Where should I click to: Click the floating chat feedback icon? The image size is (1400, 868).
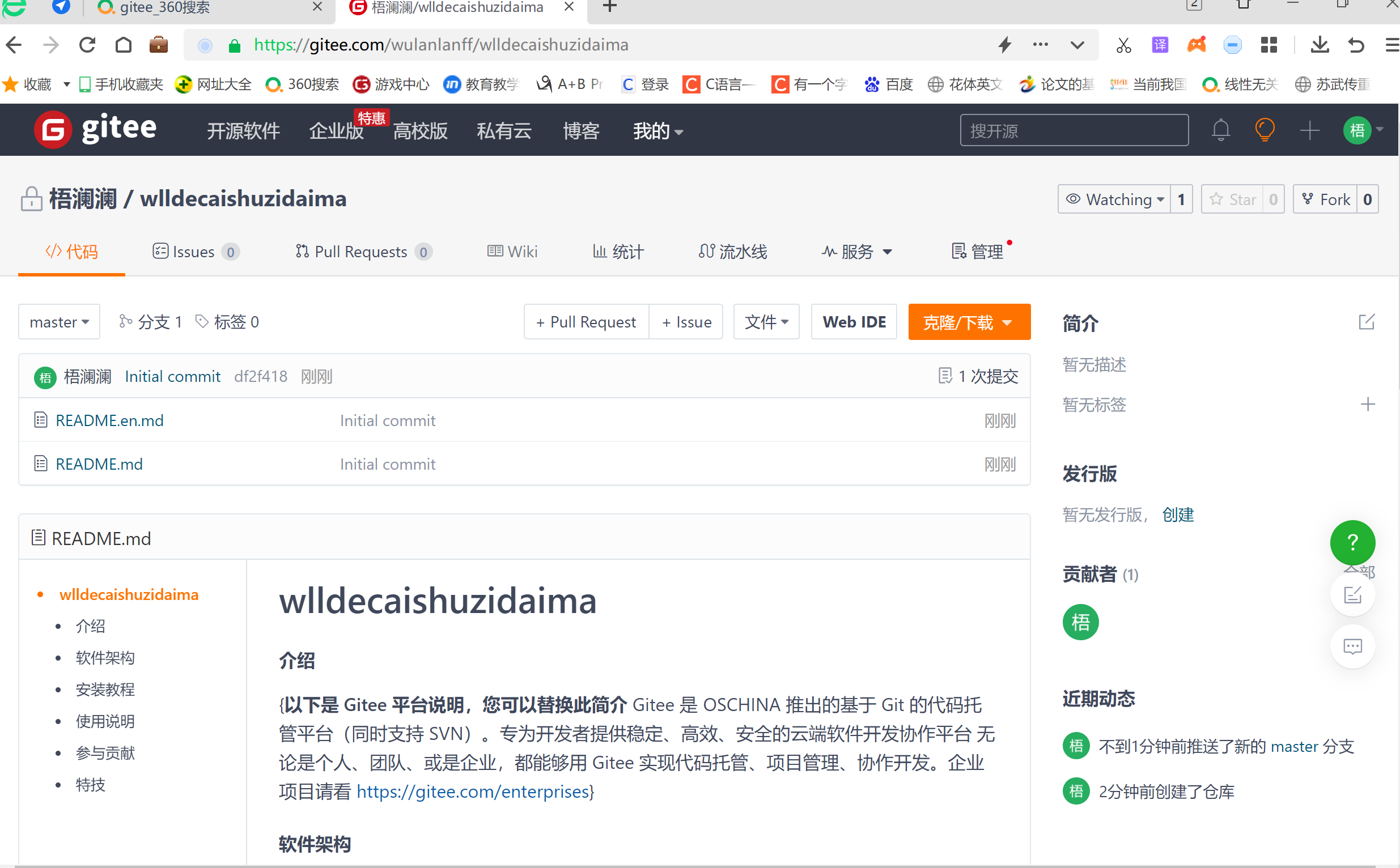(x=1352, y=647)
